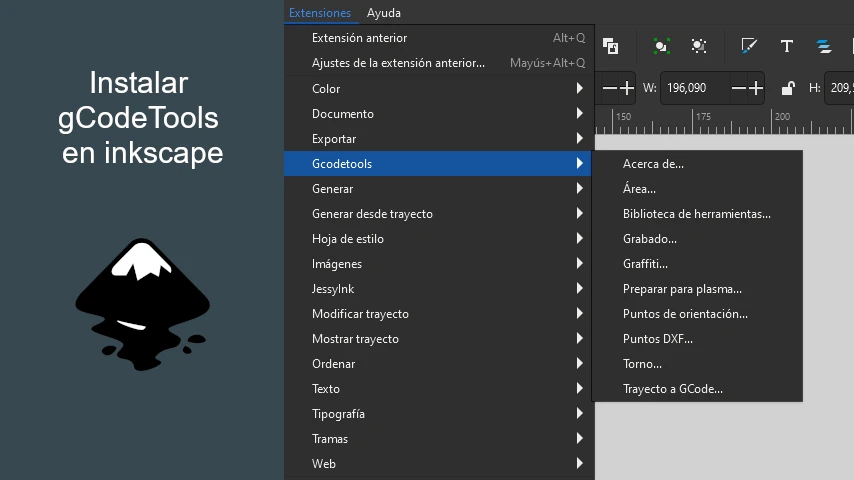This screenshot has width=854, height=480.
Task: Open the Ordenar menu entry
Action: click(x=437, y=364)
